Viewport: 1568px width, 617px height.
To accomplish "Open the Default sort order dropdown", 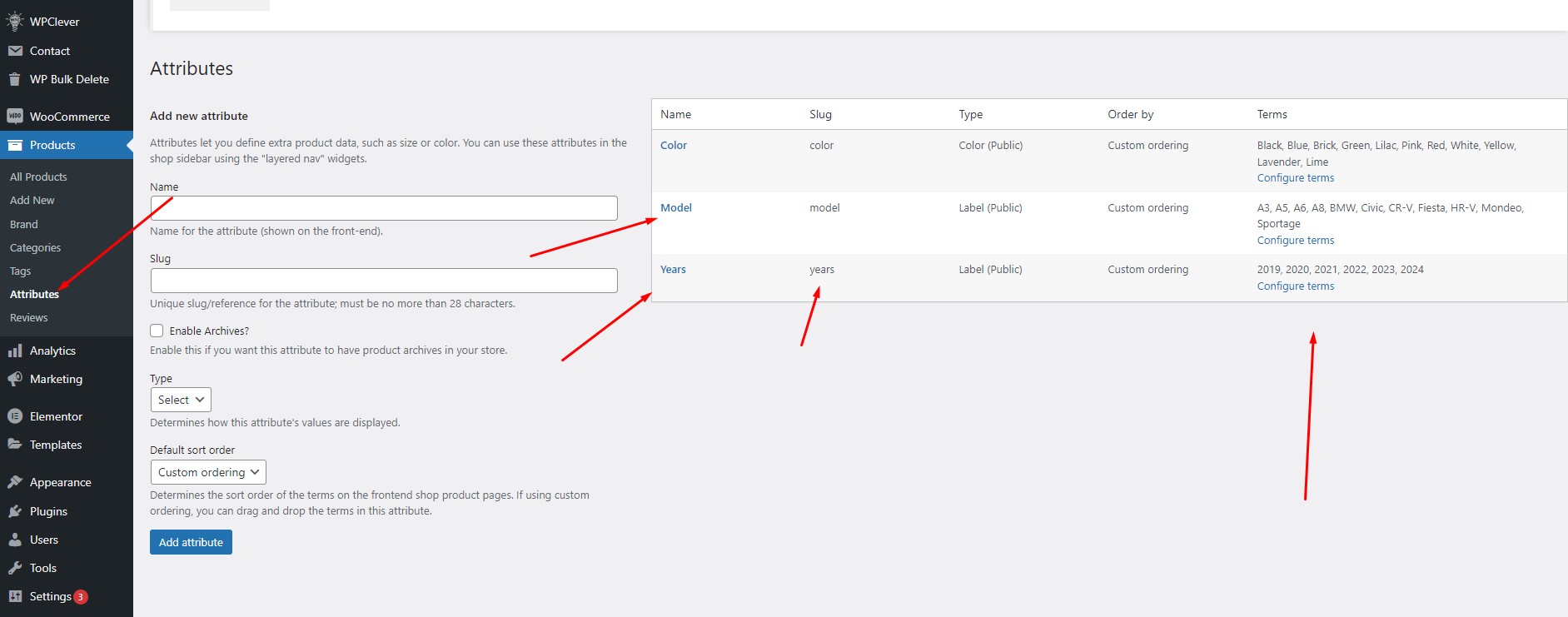I will 208,472.
